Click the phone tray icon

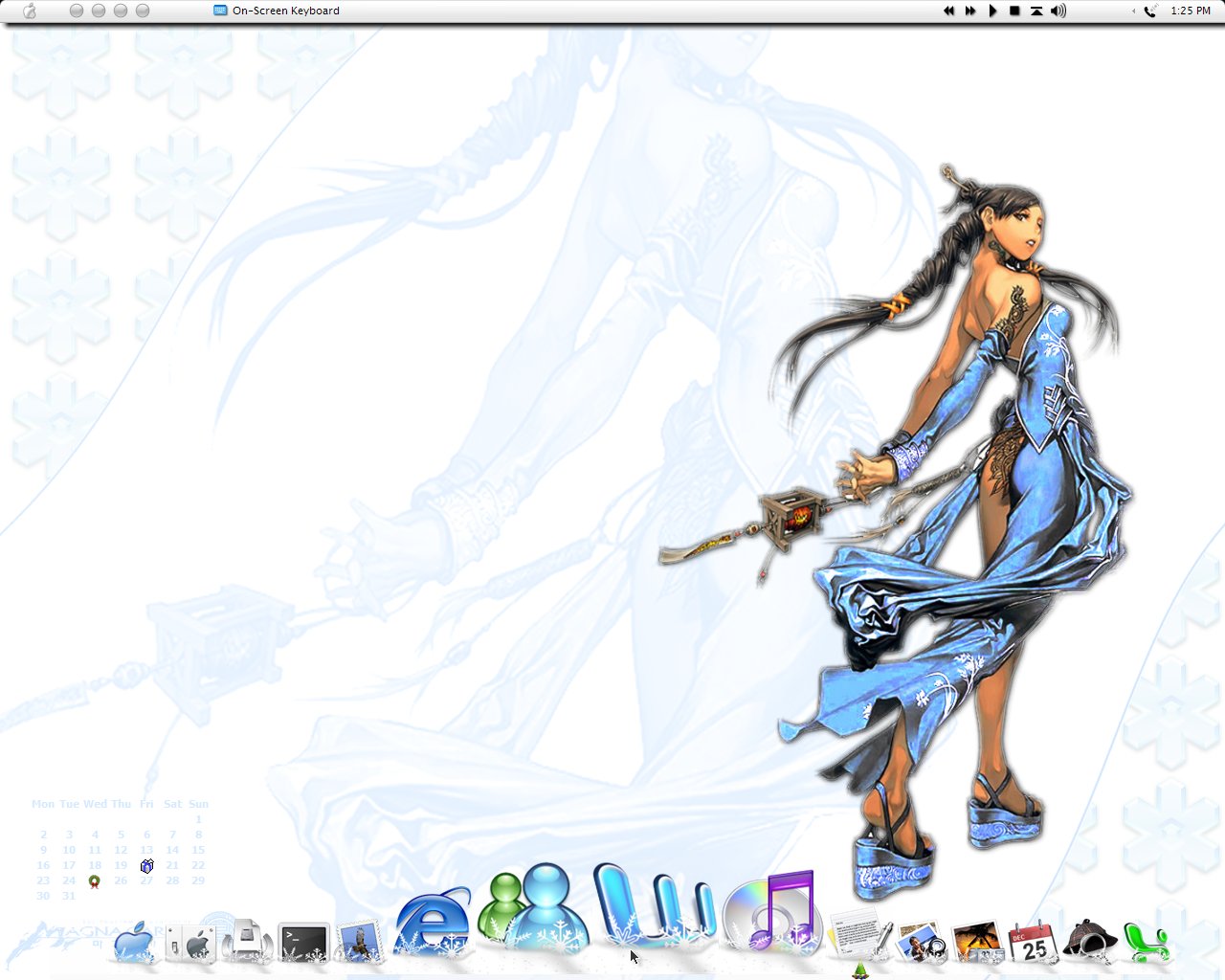(1149, 11)
